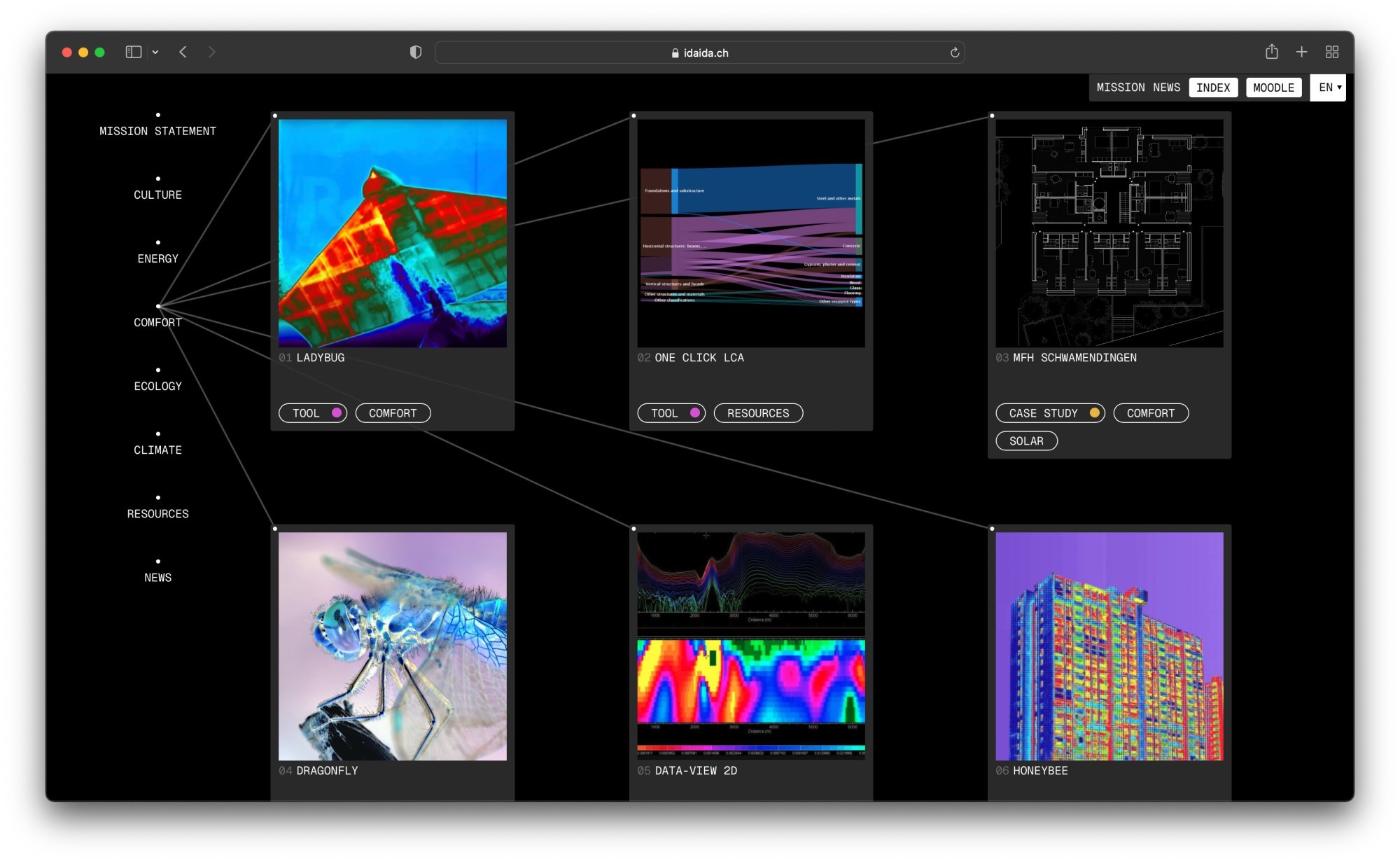Go back with the left arrow
The image size is (1400, 862).
click(x=183, y=53)
